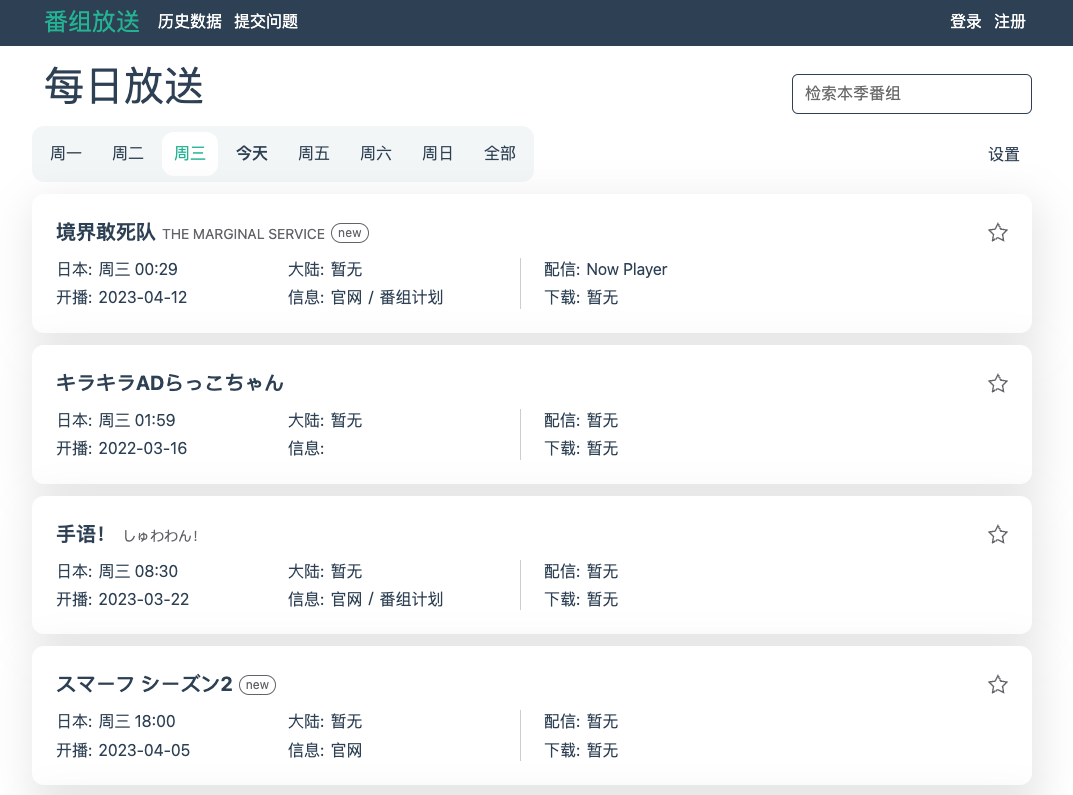Open 历史数据 in the navigation bar
The image size is (1073, 795).
point(190,22)
